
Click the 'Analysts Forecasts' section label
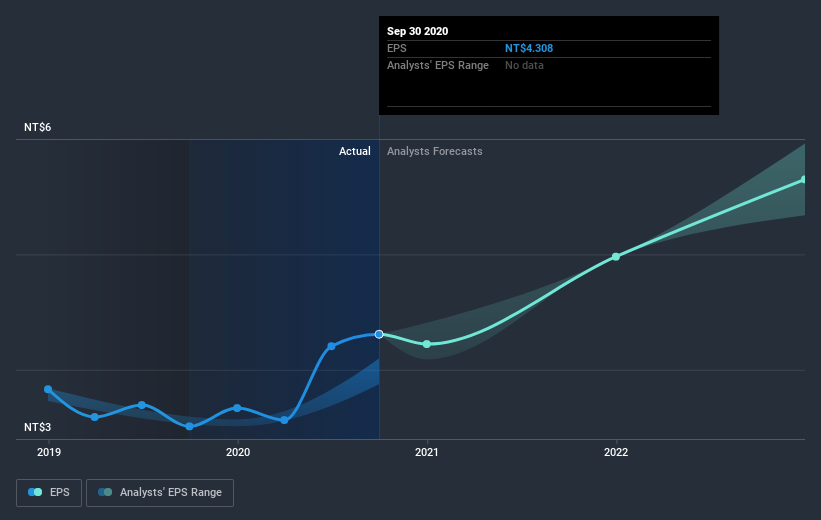tap(435, 151)
